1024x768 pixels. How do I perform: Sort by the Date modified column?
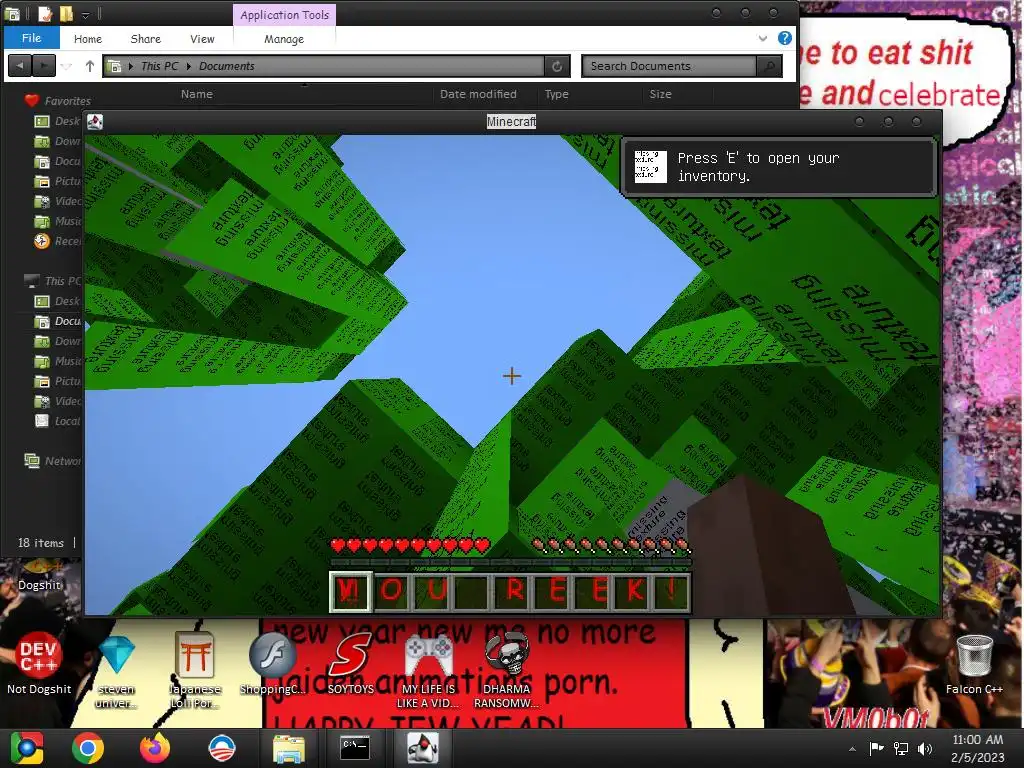tap(478, 94)
